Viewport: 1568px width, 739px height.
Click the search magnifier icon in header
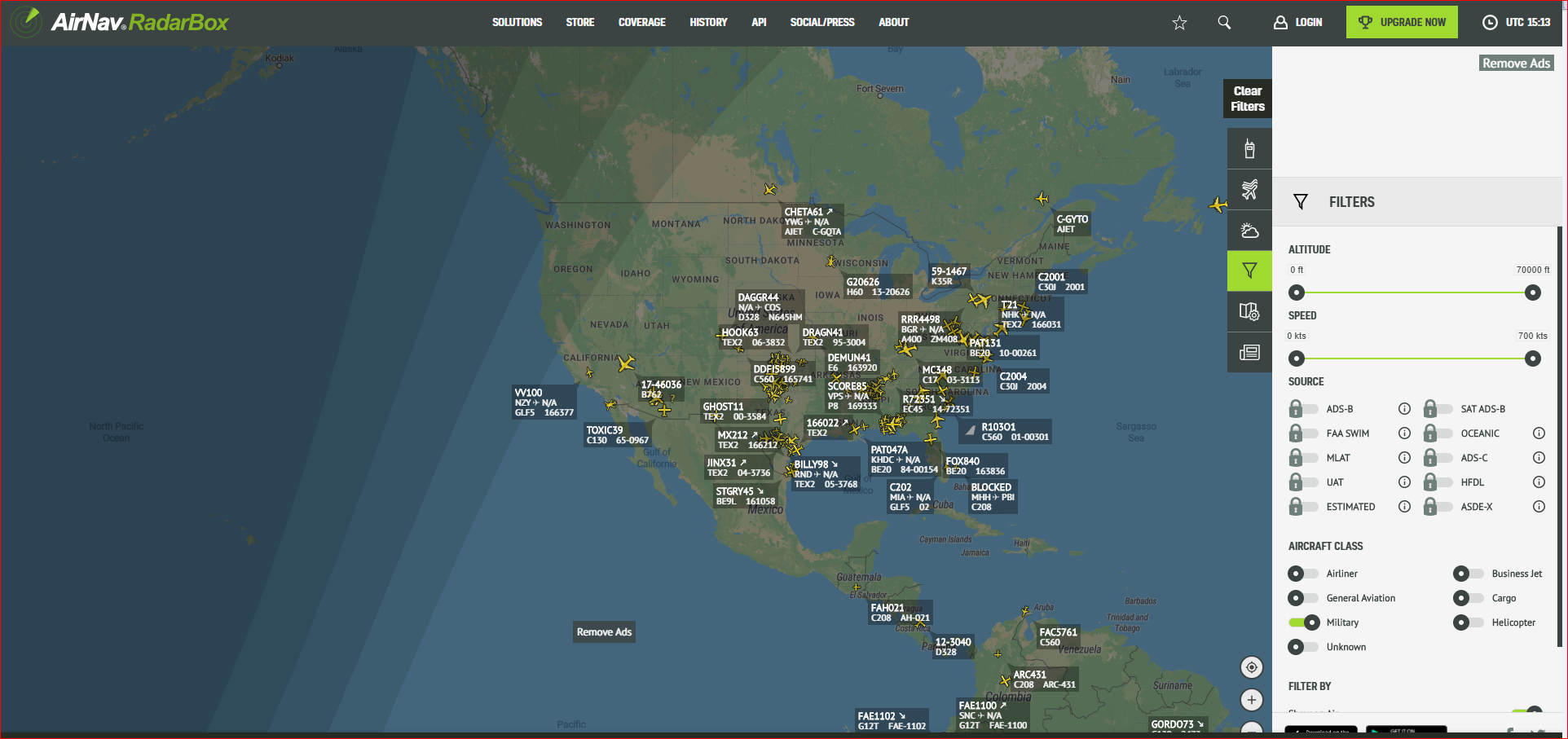tap(1224, 23)
